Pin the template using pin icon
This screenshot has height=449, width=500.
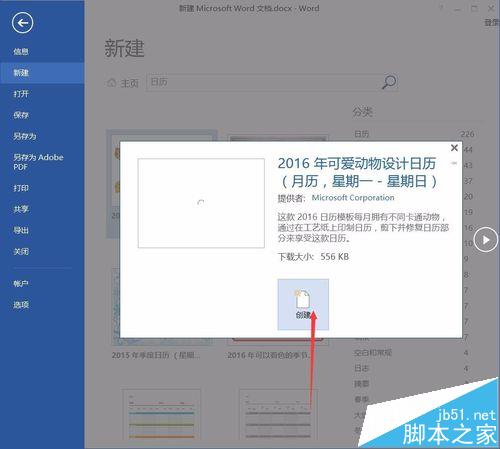[454, 163]
